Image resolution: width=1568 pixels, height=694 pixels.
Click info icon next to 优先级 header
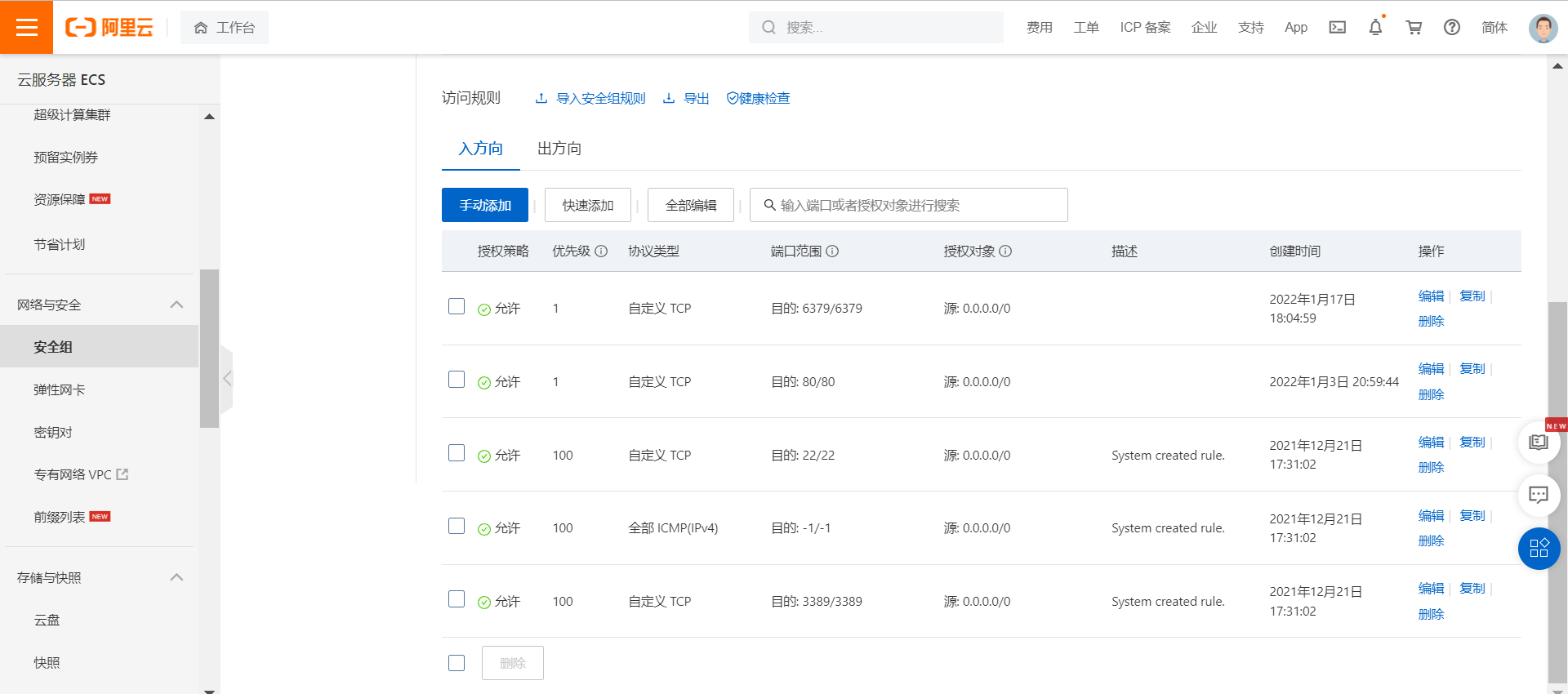[x=601, y=251]
